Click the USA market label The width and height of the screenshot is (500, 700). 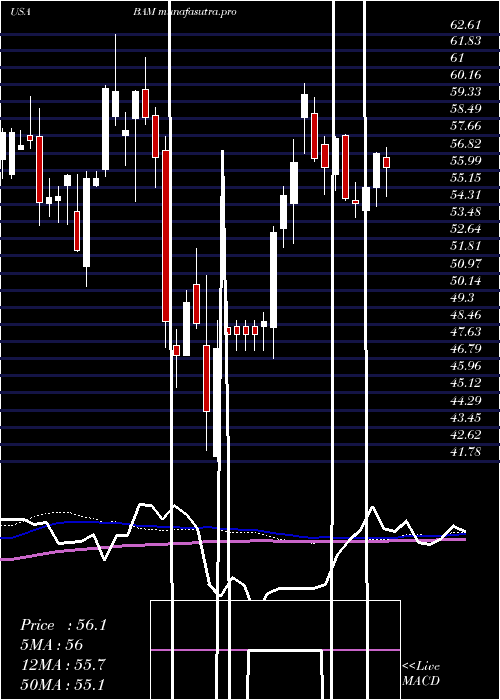click(x=20, y=12)
